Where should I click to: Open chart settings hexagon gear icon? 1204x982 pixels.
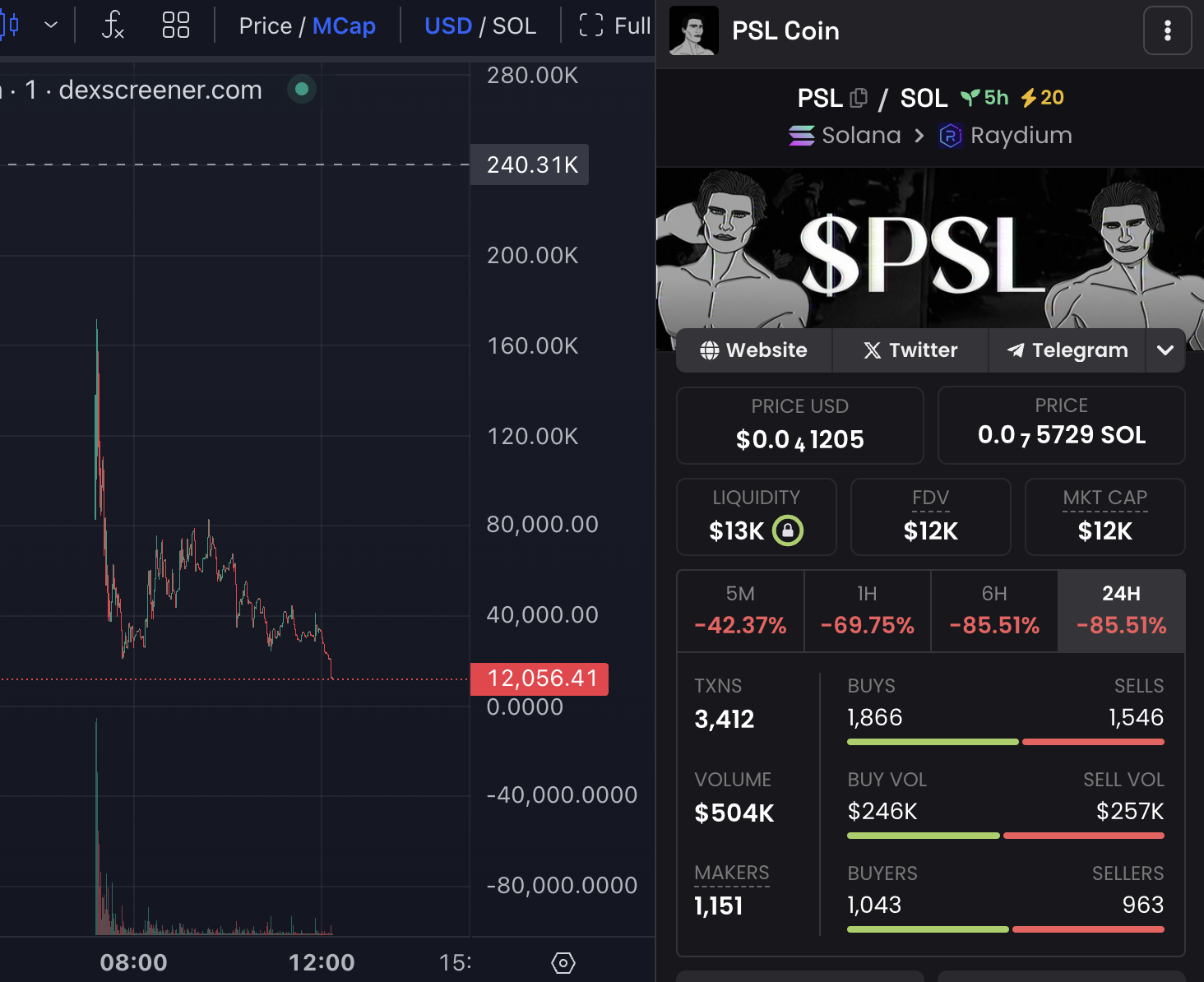point(563,962)
